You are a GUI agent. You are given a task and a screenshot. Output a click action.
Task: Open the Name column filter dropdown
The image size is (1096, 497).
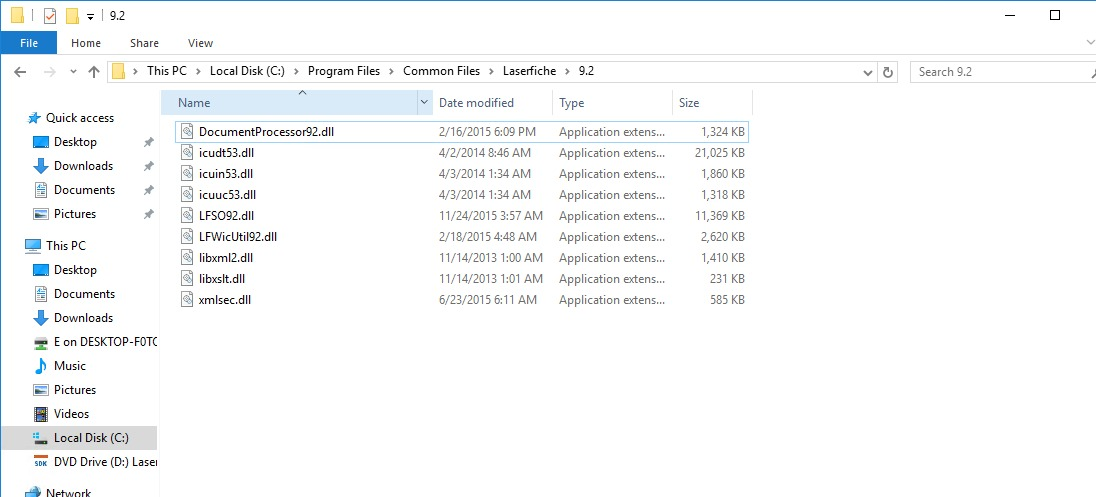[x=424, y=103]
